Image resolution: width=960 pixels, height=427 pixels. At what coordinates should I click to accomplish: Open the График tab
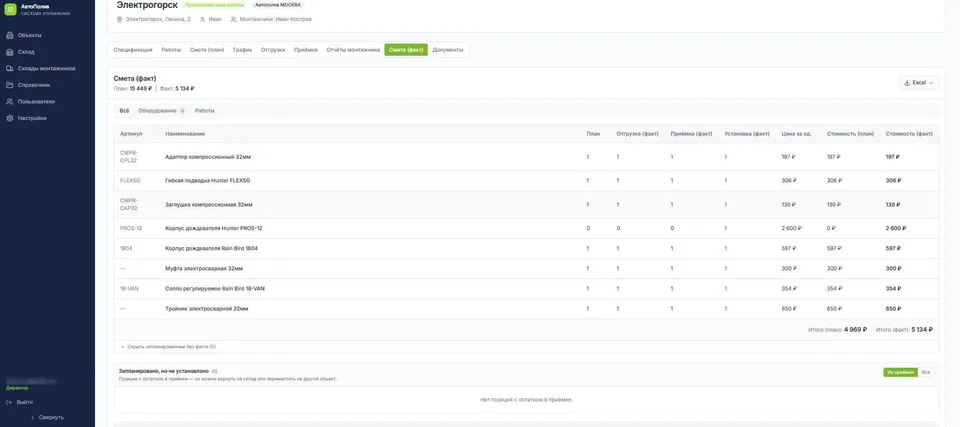coord(242,50)
